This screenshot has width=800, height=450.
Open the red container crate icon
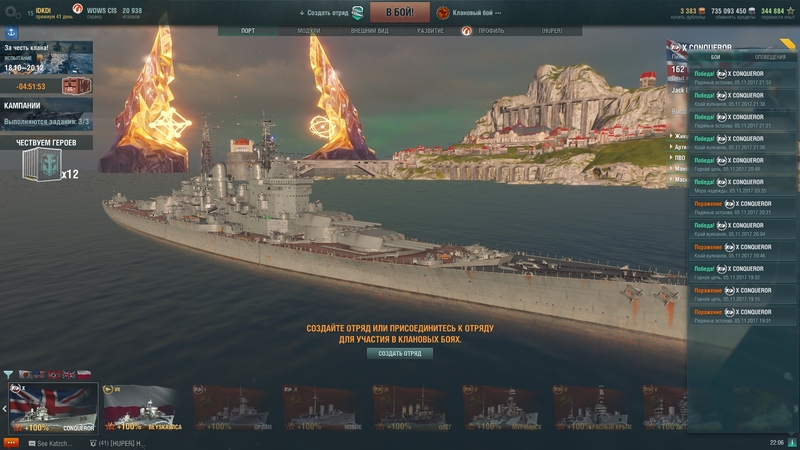click(x=77, y=86)
